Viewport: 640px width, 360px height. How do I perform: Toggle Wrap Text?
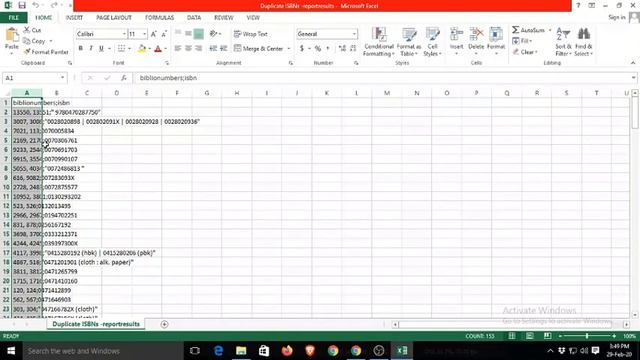tap(251, 34)
